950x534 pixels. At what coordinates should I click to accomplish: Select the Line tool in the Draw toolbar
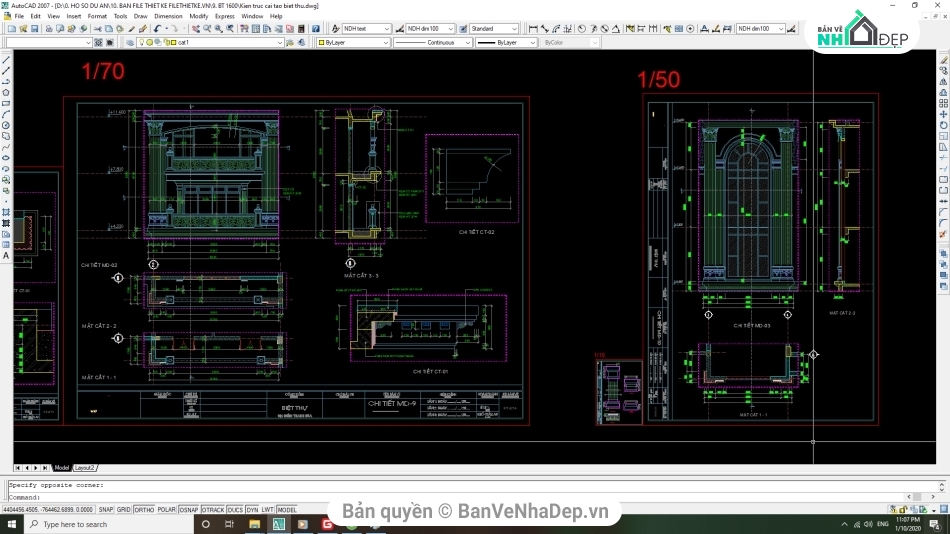pyautogui.click(x=6, y=61)
